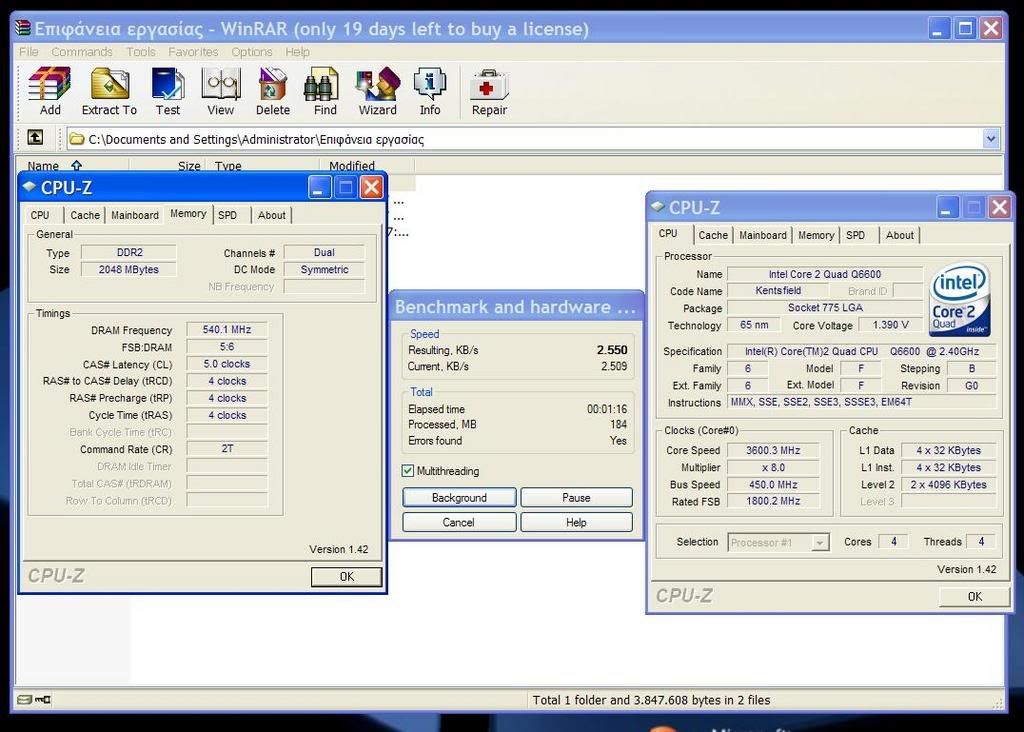The image size is (1024, 732).
Task: Open SPD tab in left CPU-Z window
Action: [x=227, y=215]
